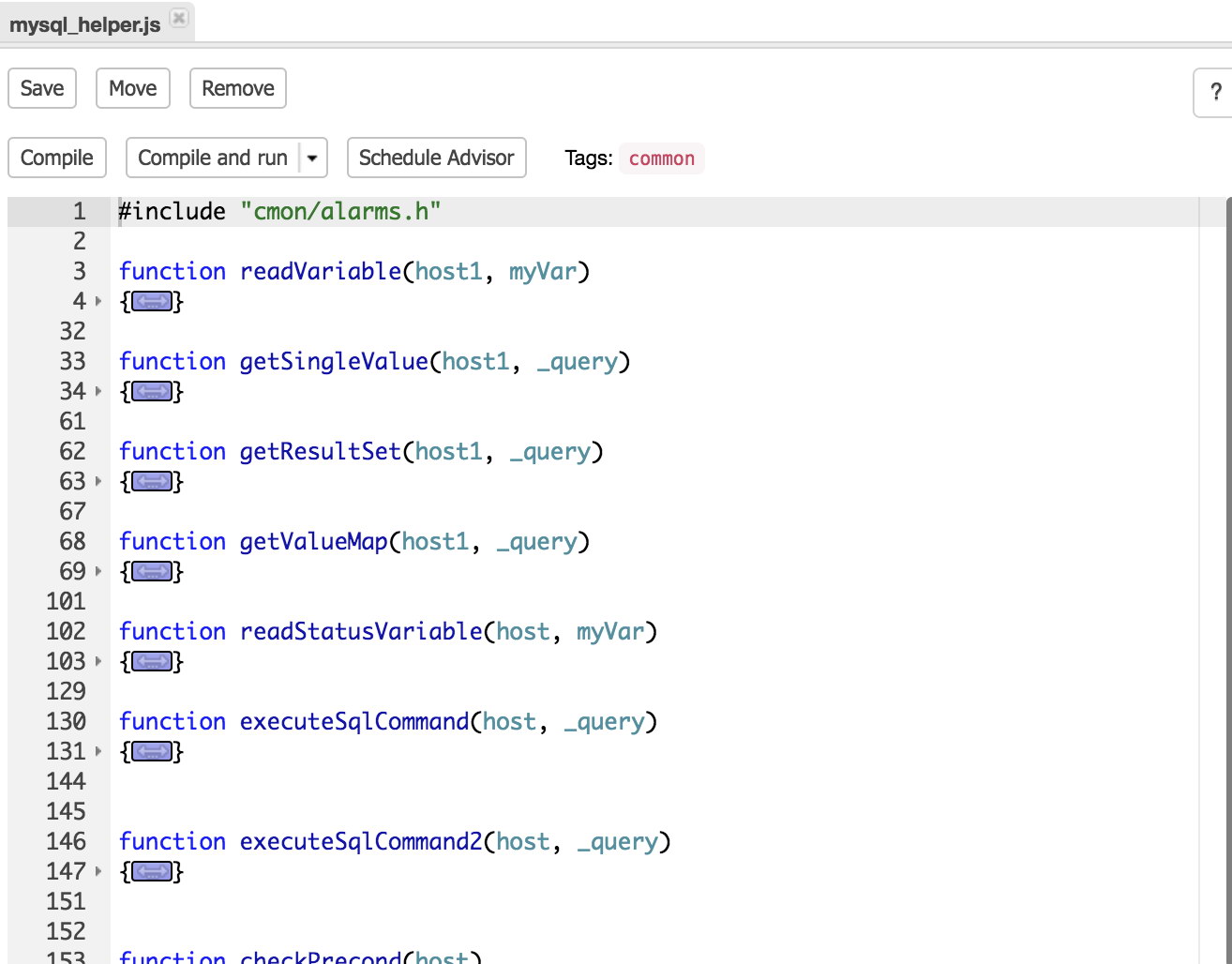Viewport: 1232px width, 964px height.
Task: Click the host1 parameter of getResultSet
Action: [x=449, y=451]
